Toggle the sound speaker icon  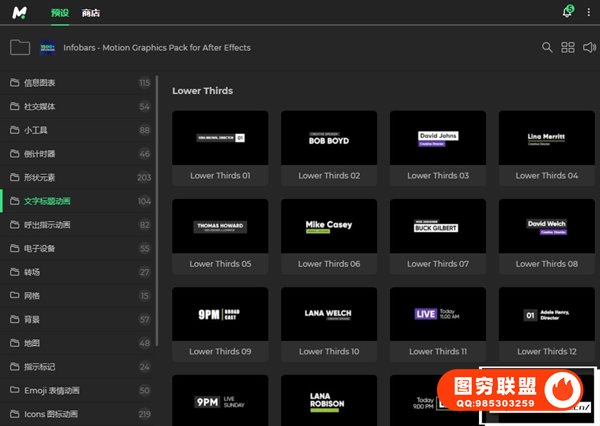click(589, 47)
